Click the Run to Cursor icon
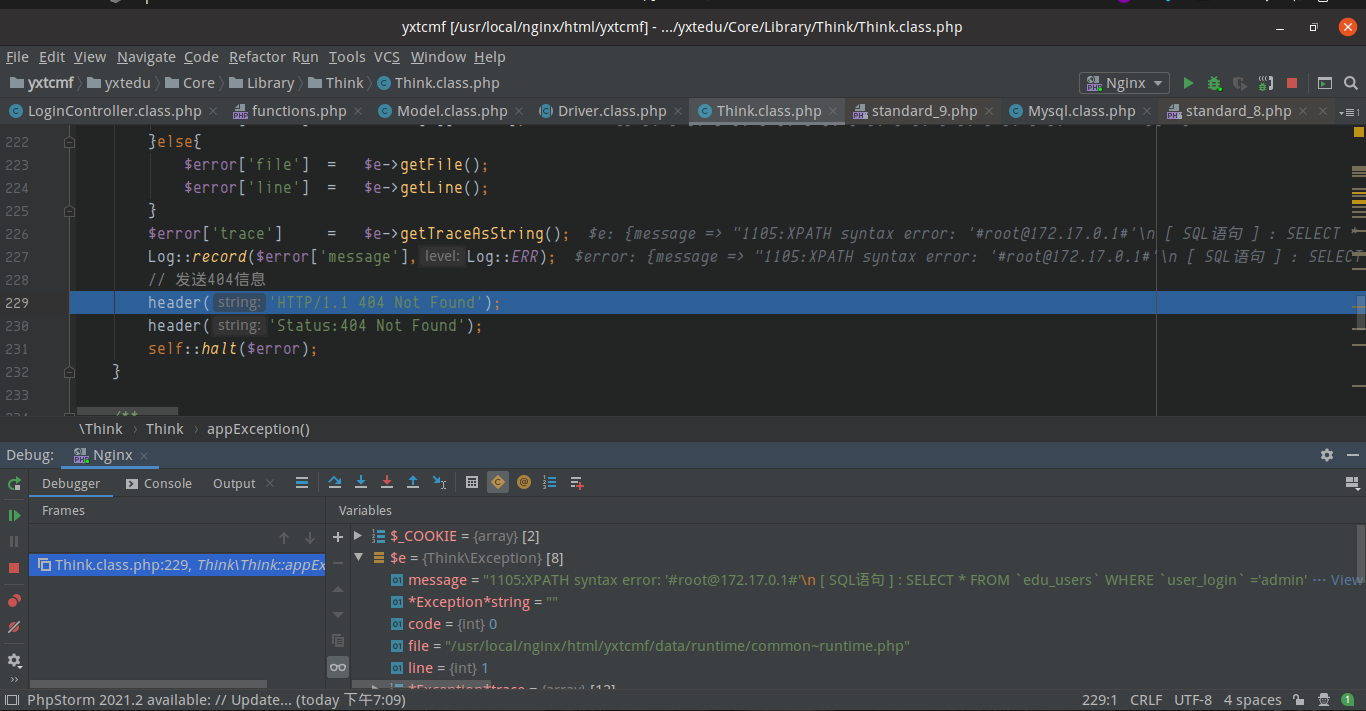1366x711 pixels. [x=439, y=483]
